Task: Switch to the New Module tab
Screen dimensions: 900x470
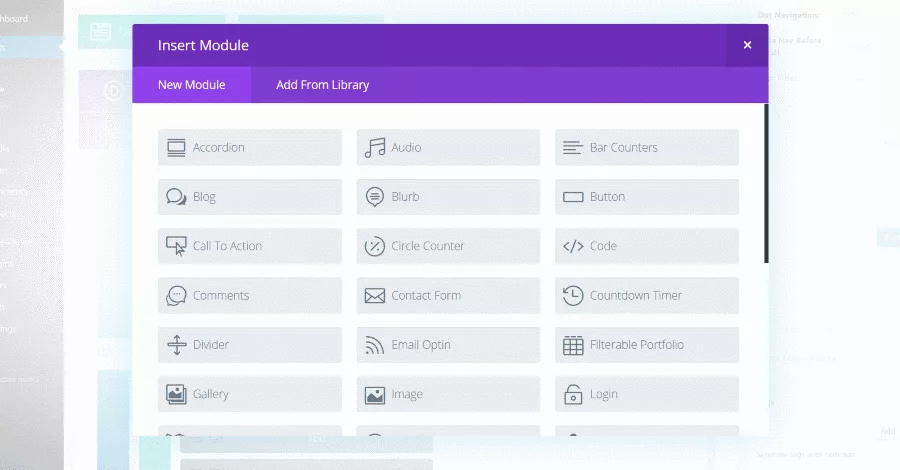Action: 191,85
